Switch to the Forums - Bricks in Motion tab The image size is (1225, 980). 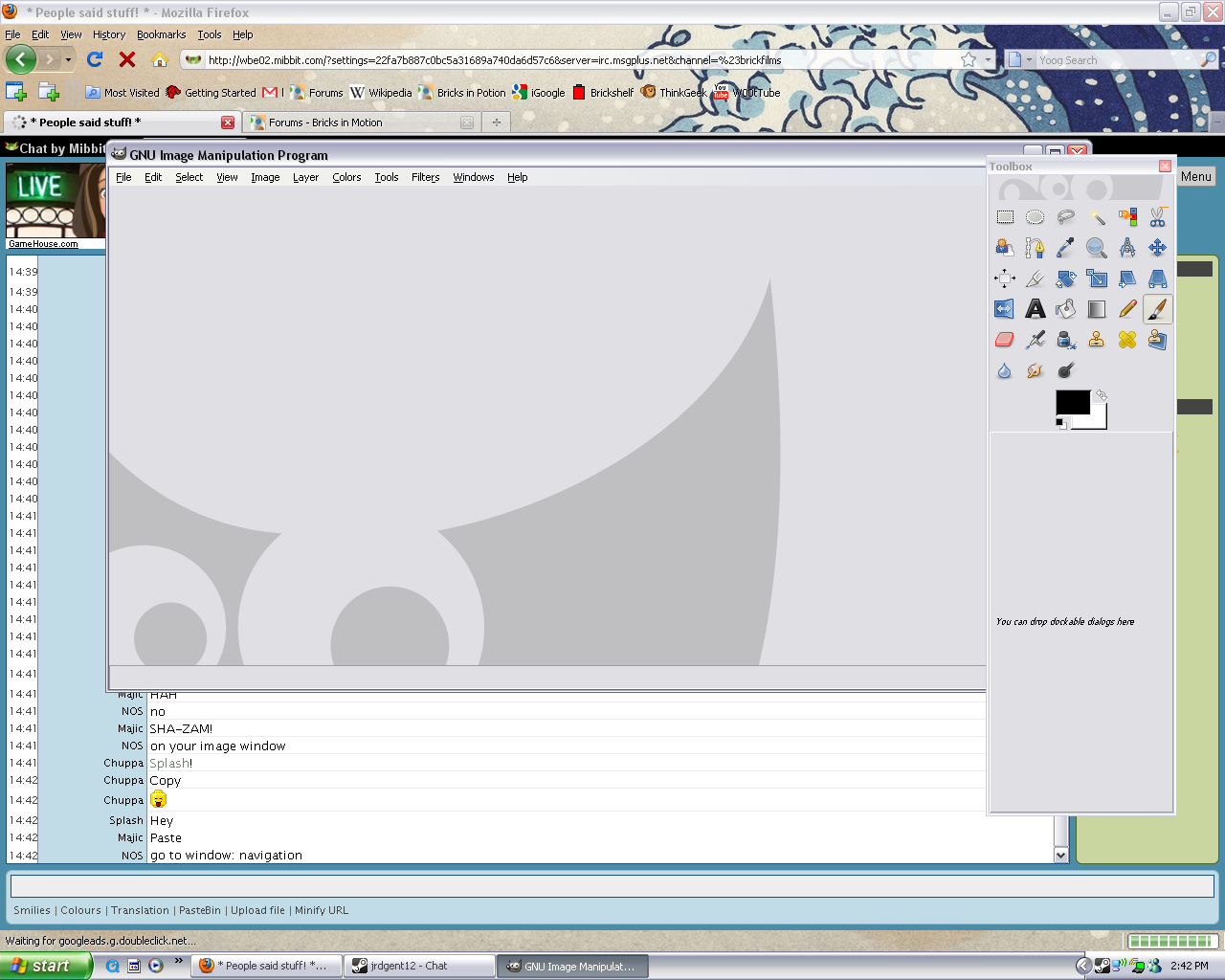[325, 122]
